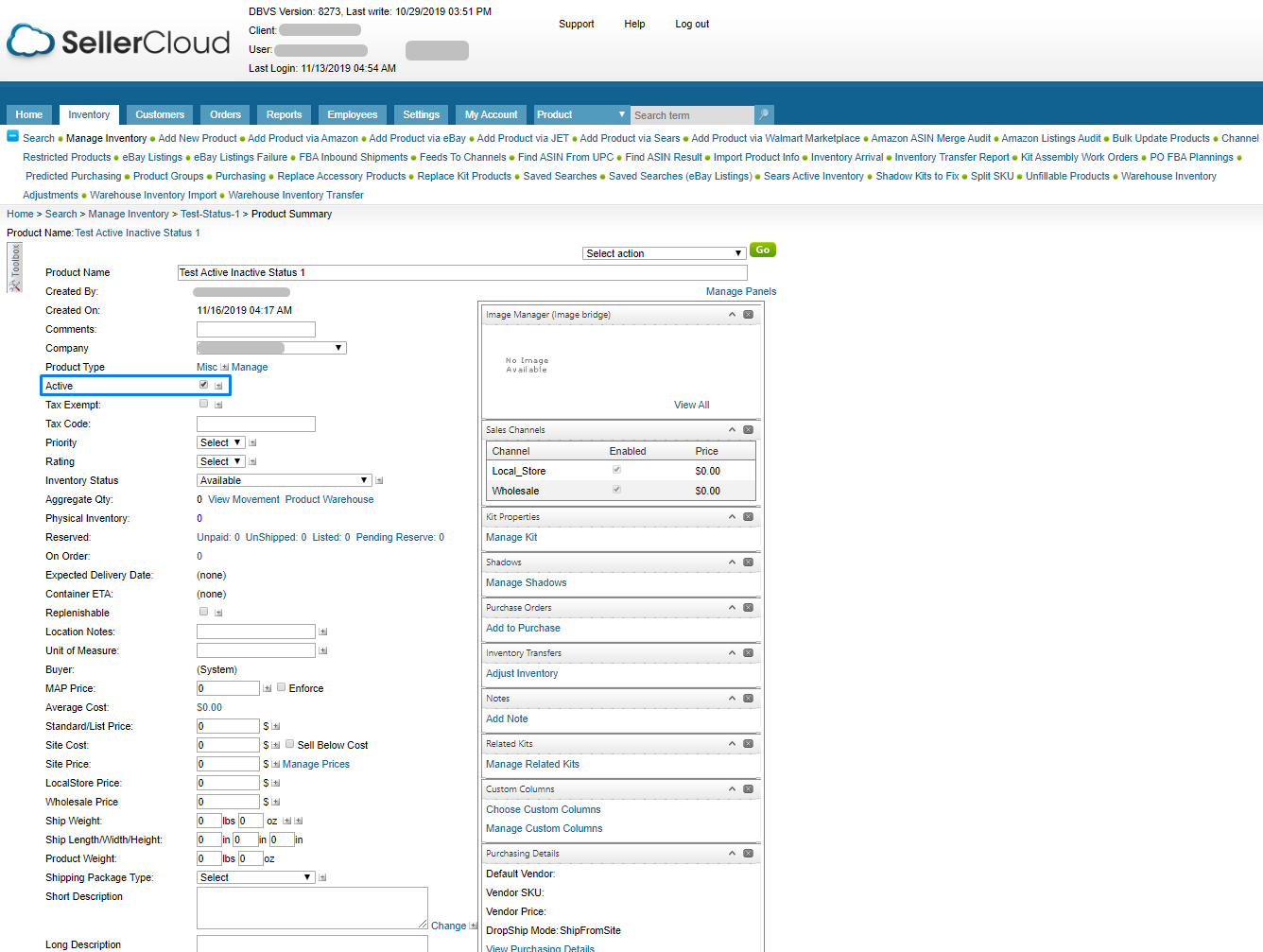The height and width of the screenshot is (952, 1263).
Task: Collapse the Kit Properties panel chevron
Action: point(732,517)
